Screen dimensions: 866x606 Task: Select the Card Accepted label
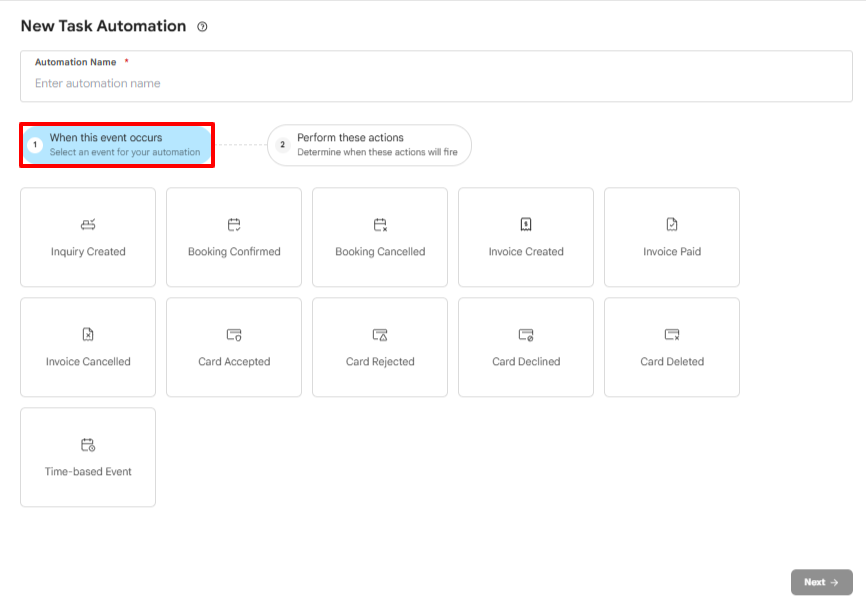[x=234, y=361]
